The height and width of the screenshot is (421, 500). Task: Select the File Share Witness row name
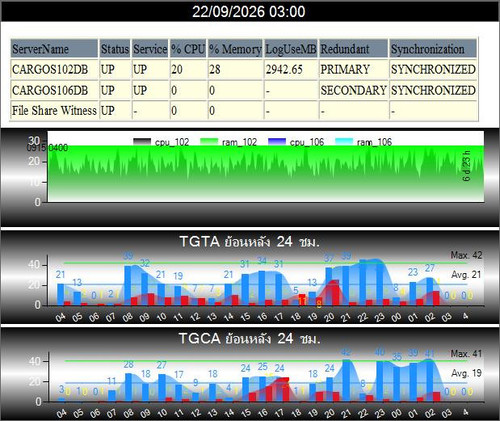click(x=54, y=110)
